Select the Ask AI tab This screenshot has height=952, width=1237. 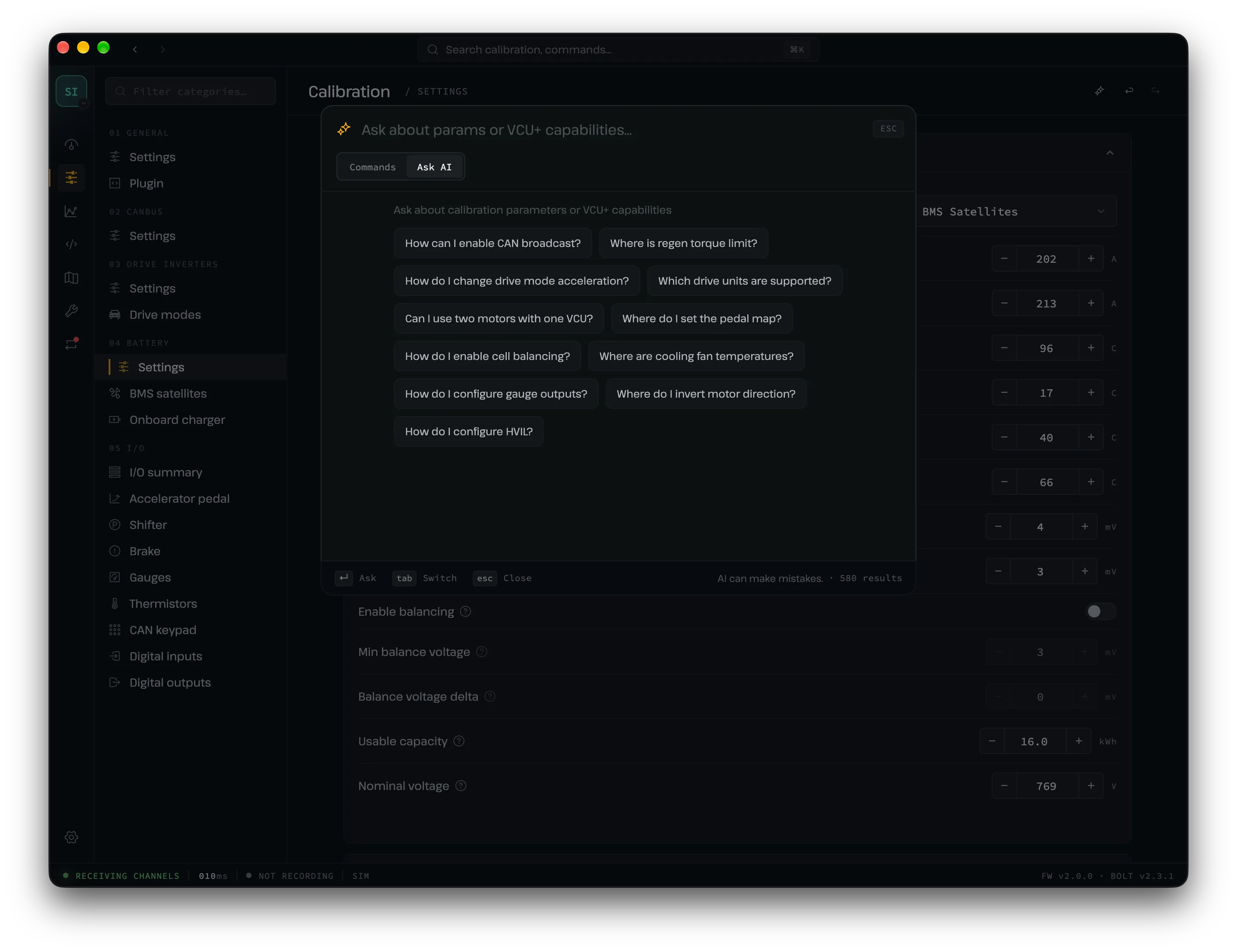click(435, 167)
